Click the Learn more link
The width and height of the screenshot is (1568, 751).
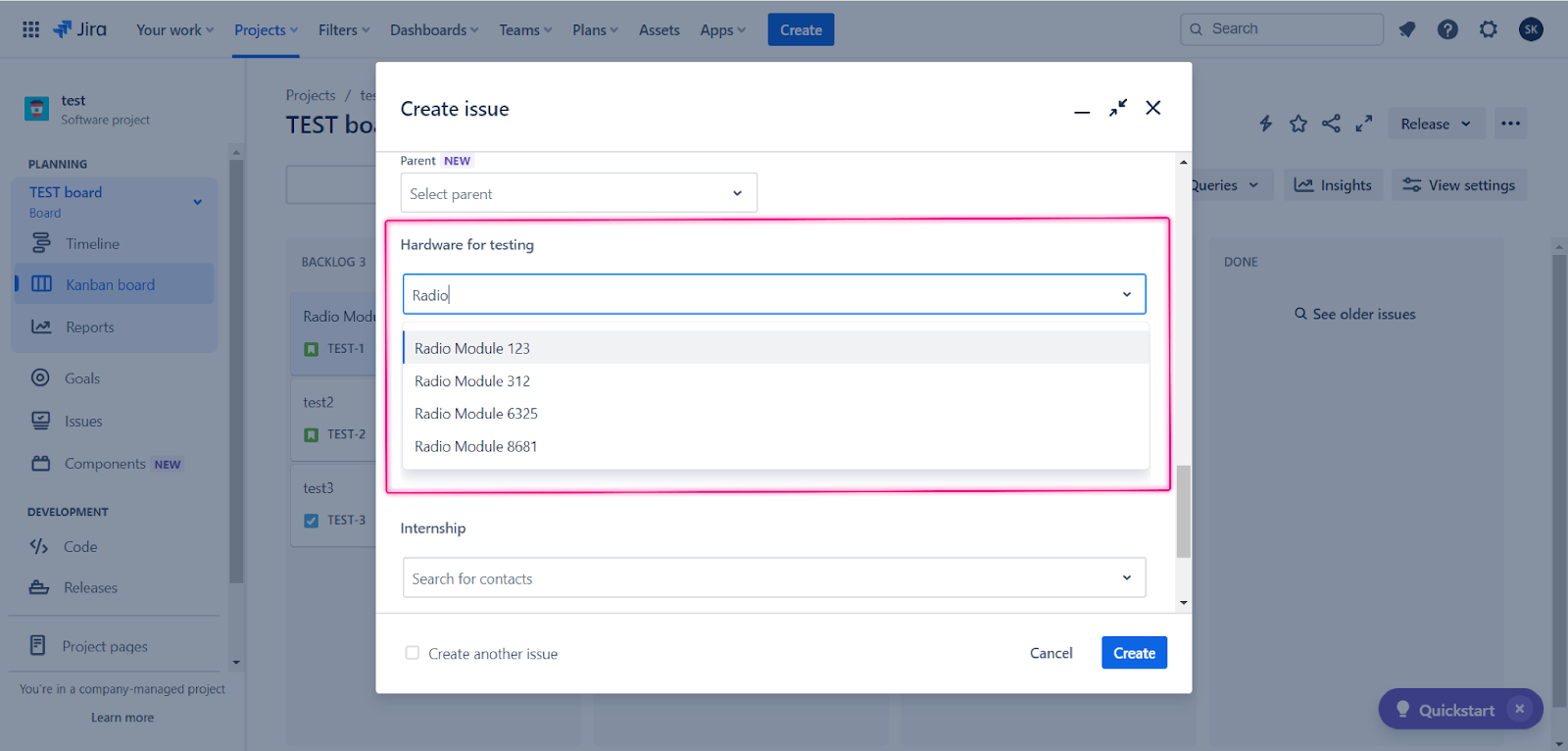[x=122, y=718]
